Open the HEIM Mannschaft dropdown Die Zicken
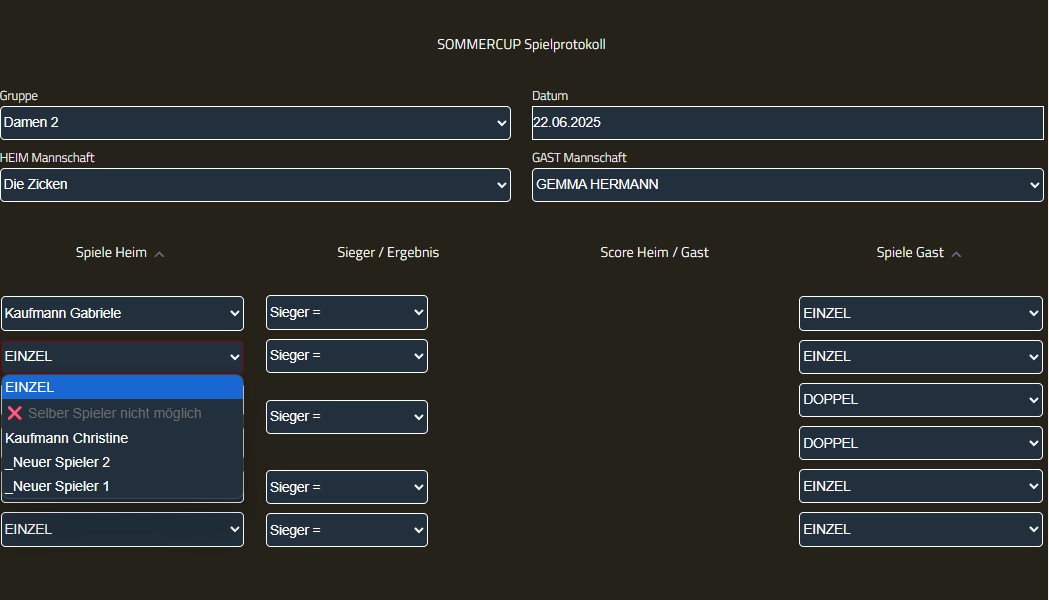The width and height of the screenshot is (1049, 600). coord(255,185)
